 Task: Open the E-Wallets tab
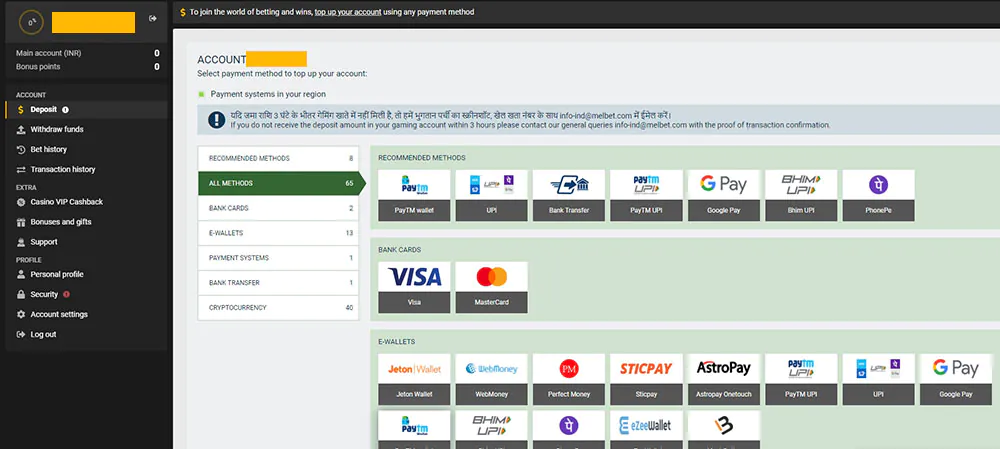pyautogui.click(x=278, y=233)
